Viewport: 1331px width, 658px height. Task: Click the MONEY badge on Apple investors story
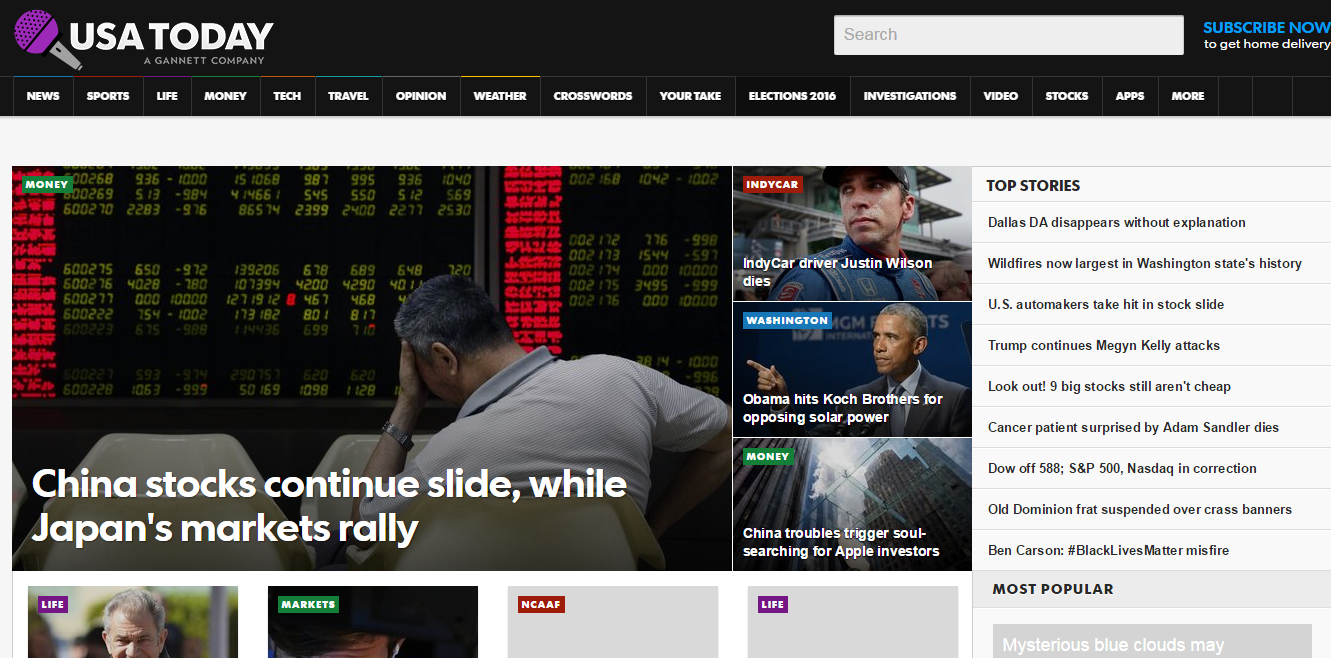tap(768, 456)
